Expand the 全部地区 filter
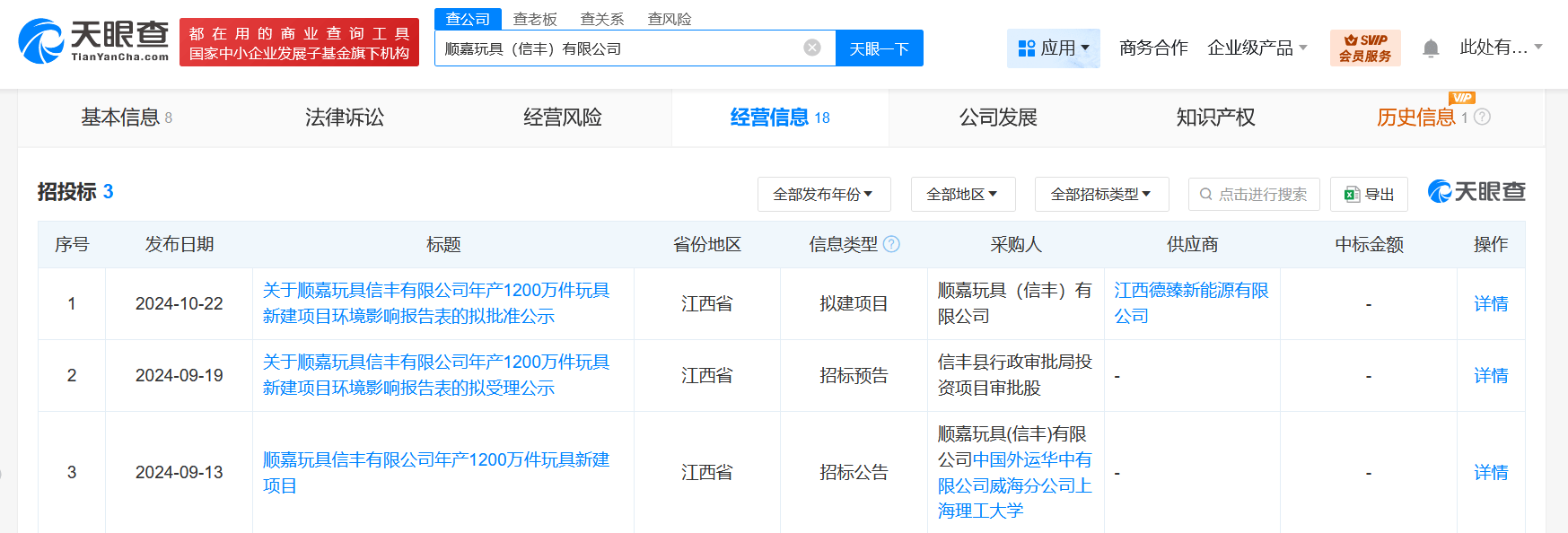This screenshot has height=533, width=1568. click(x=963, y=194)
